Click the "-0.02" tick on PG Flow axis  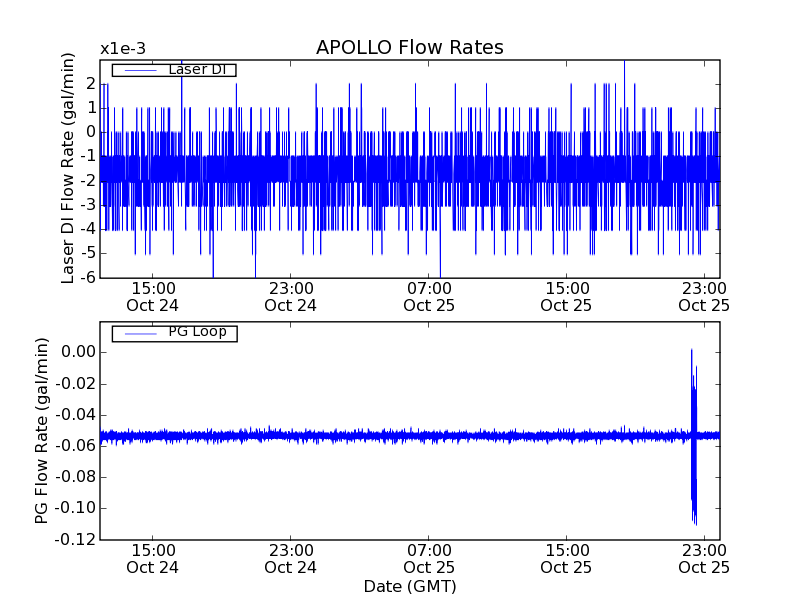[x=76, y=383]
